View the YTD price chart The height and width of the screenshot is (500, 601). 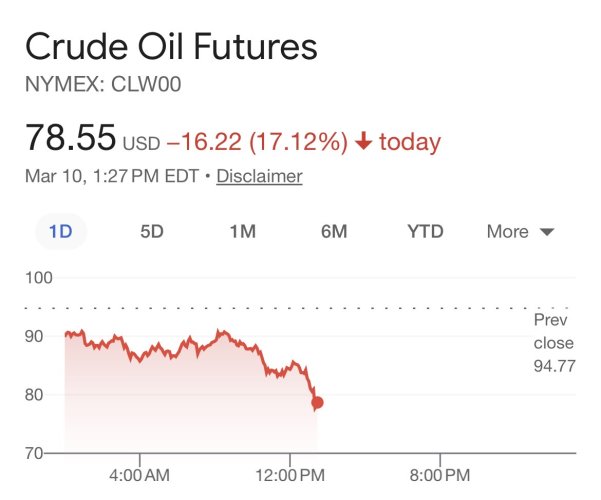point(425,232)
